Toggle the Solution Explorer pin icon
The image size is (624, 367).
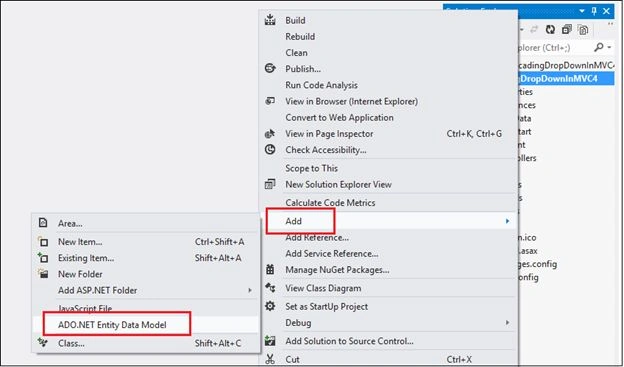594,11
